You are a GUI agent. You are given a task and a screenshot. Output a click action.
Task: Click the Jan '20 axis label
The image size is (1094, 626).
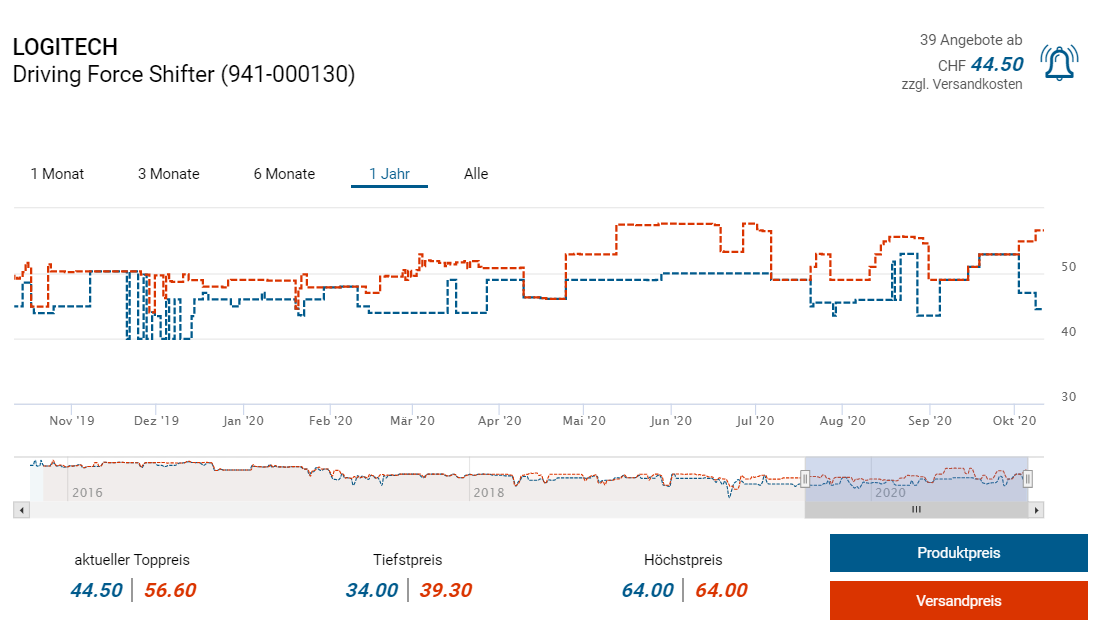243,421
